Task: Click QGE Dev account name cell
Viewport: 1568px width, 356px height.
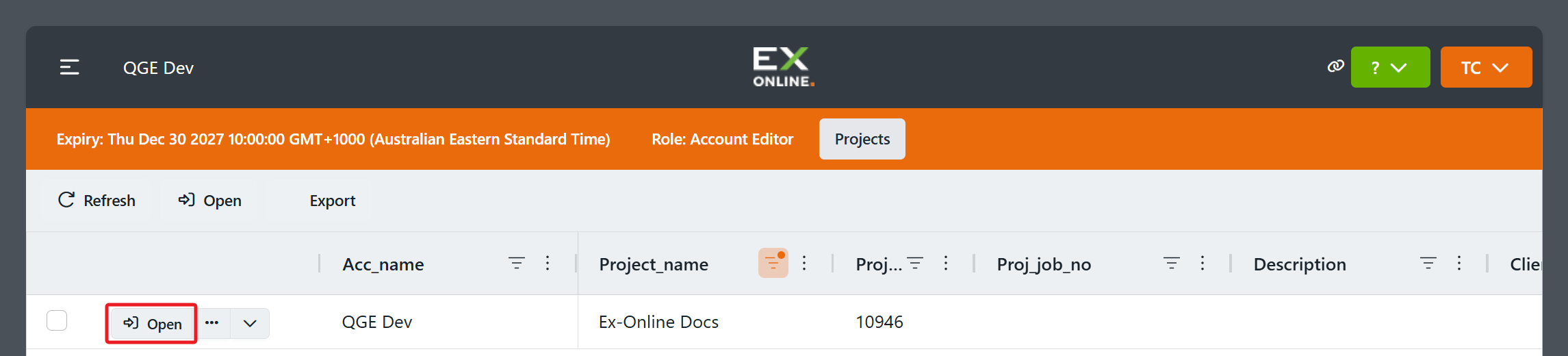Action: (x=377, y=322)
